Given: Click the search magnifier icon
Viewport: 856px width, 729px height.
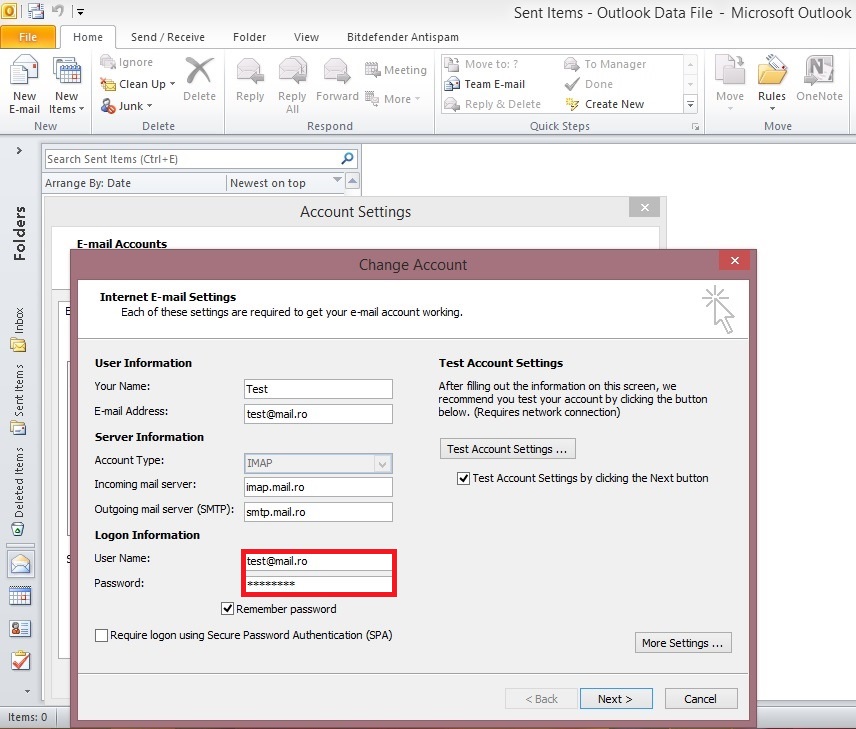Looking at the screenshot, I should (x=347, y=159).
